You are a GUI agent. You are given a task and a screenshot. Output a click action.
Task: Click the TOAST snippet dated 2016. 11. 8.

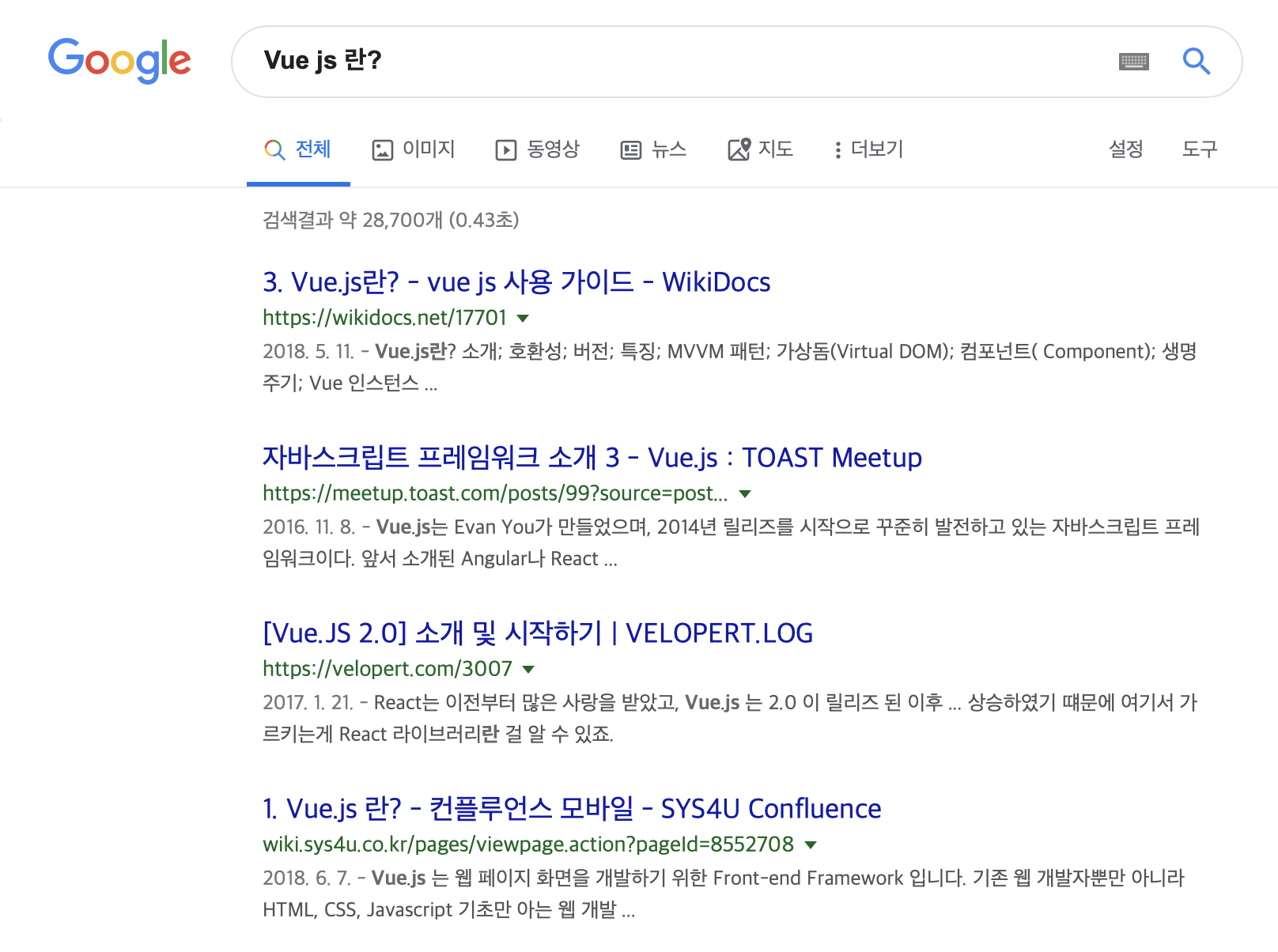click(732, 543)
